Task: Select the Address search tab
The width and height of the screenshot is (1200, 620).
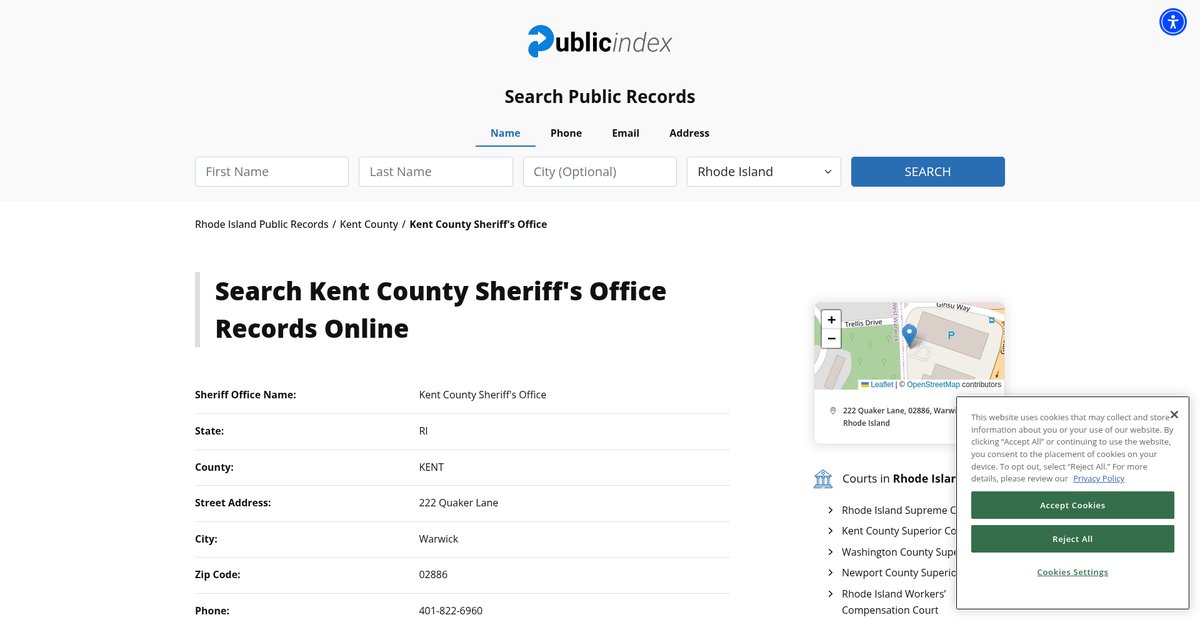Action: 689,133
